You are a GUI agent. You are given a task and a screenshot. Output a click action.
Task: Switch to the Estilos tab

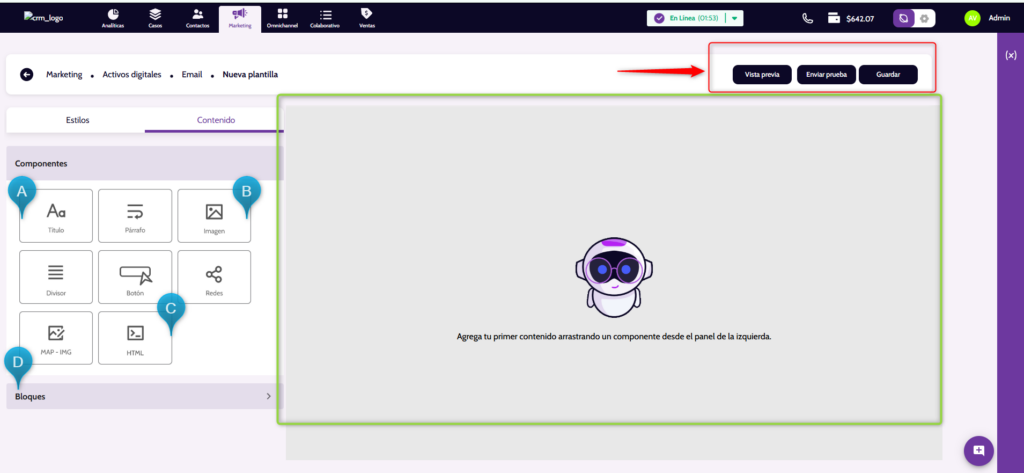(x=77, y=120)
